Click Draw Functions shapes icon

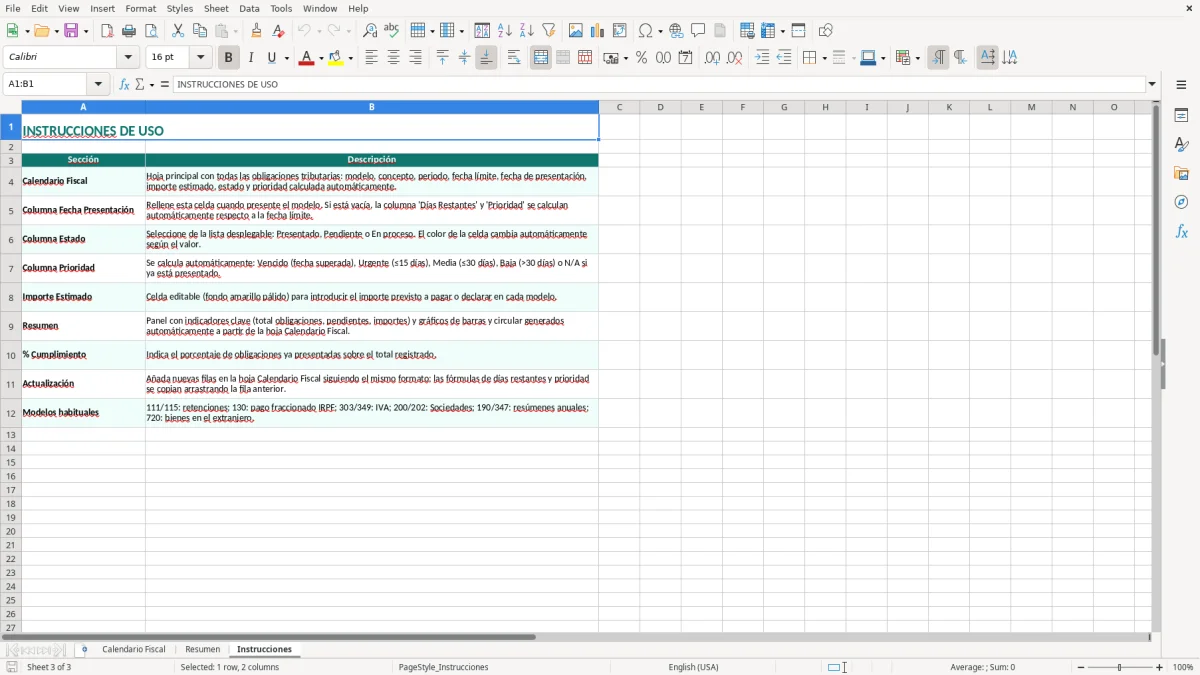tap(826, 31)
